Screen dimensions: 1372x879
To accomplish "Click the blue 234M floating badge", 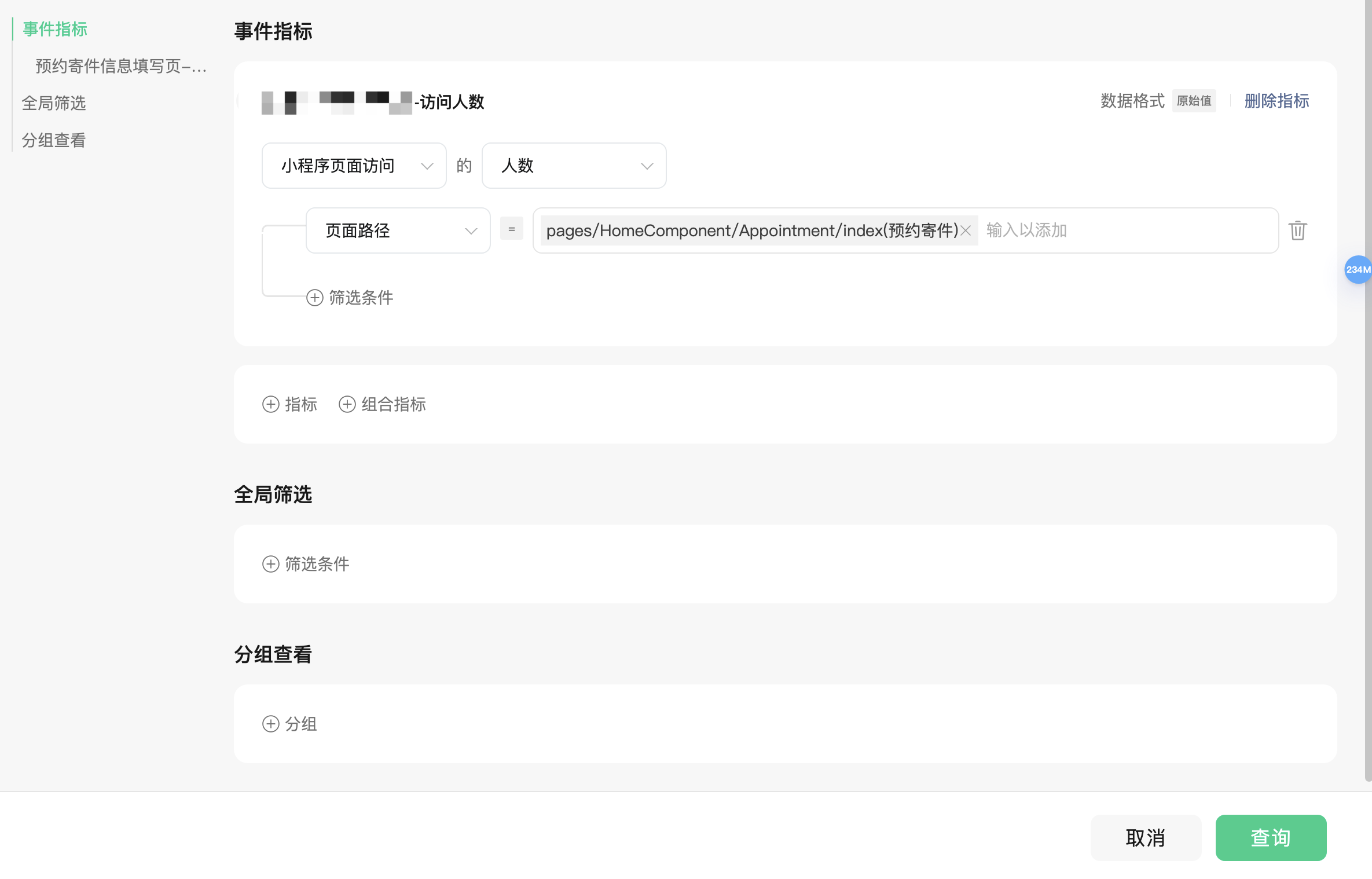I will [x=1358, y=269].
